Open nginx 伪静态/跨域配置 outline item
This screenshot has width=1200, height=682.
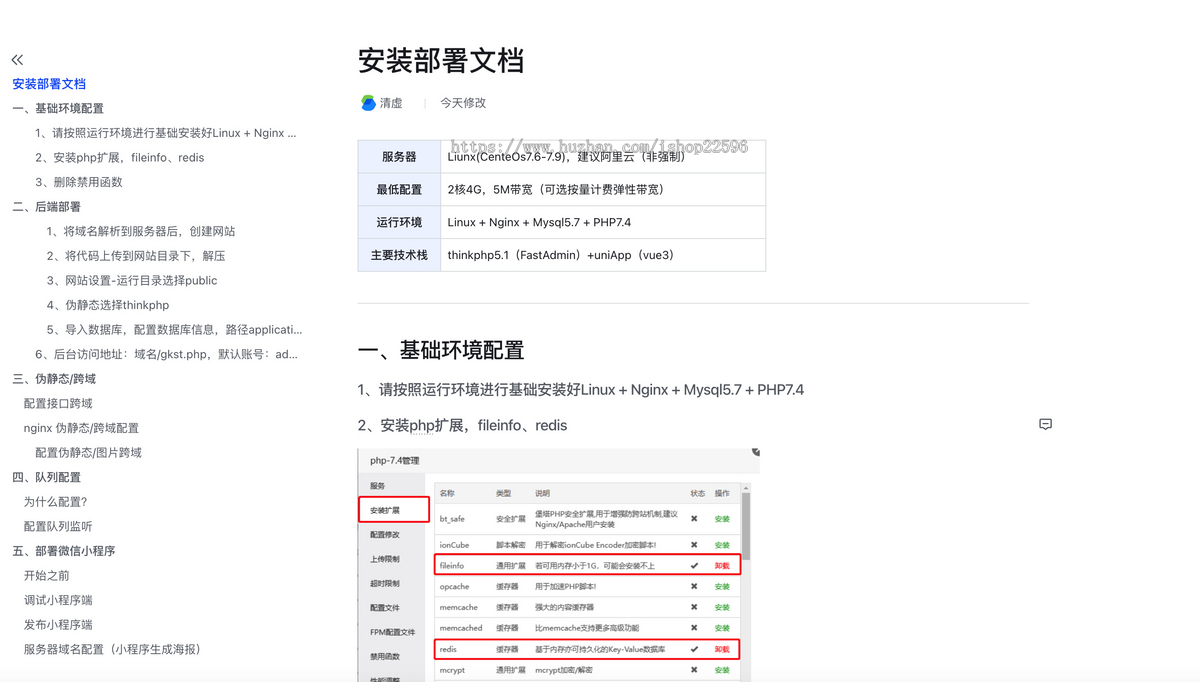click(81, 428)
